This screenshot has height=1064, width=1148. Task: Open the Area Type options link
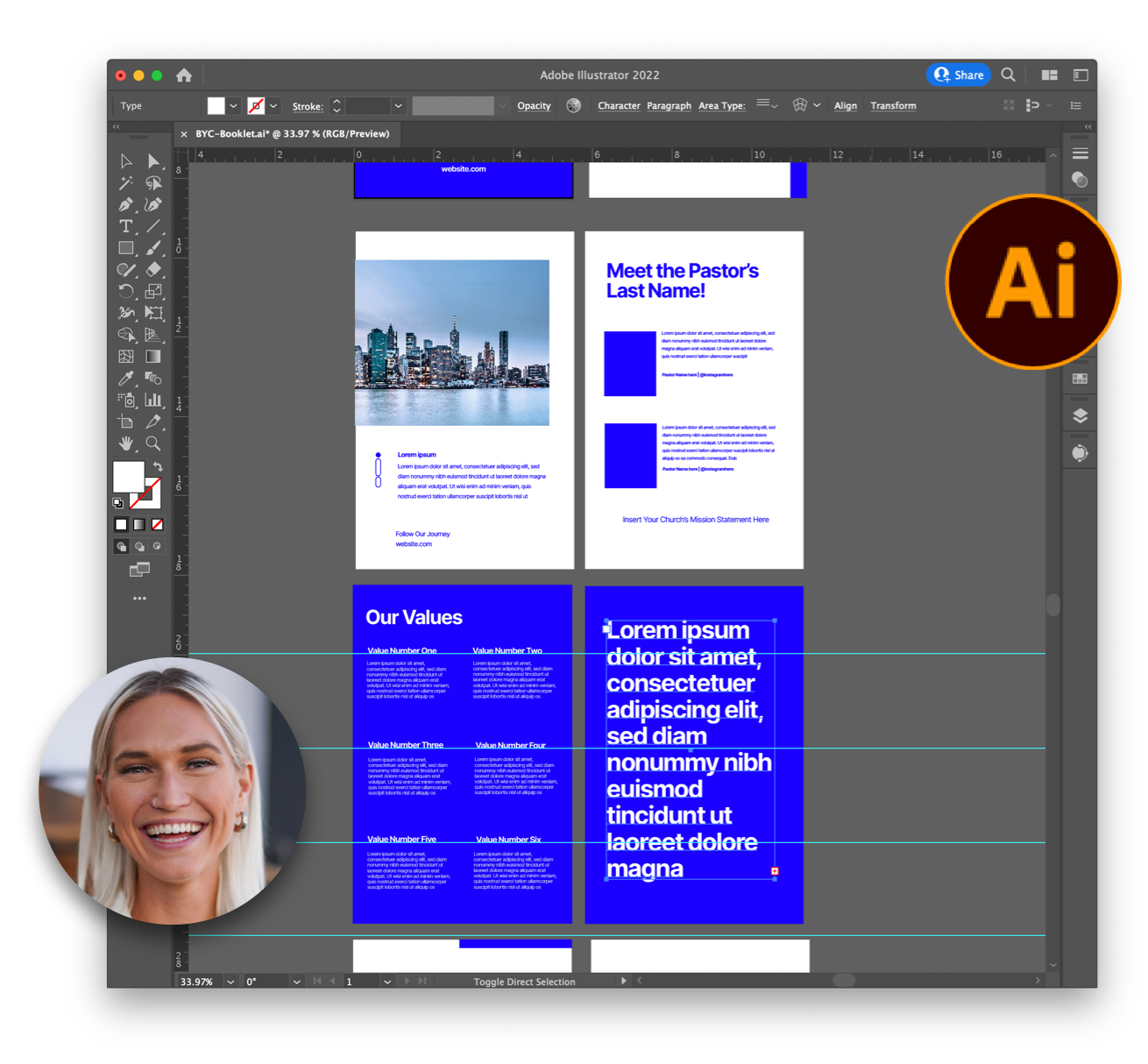[721, 106]
